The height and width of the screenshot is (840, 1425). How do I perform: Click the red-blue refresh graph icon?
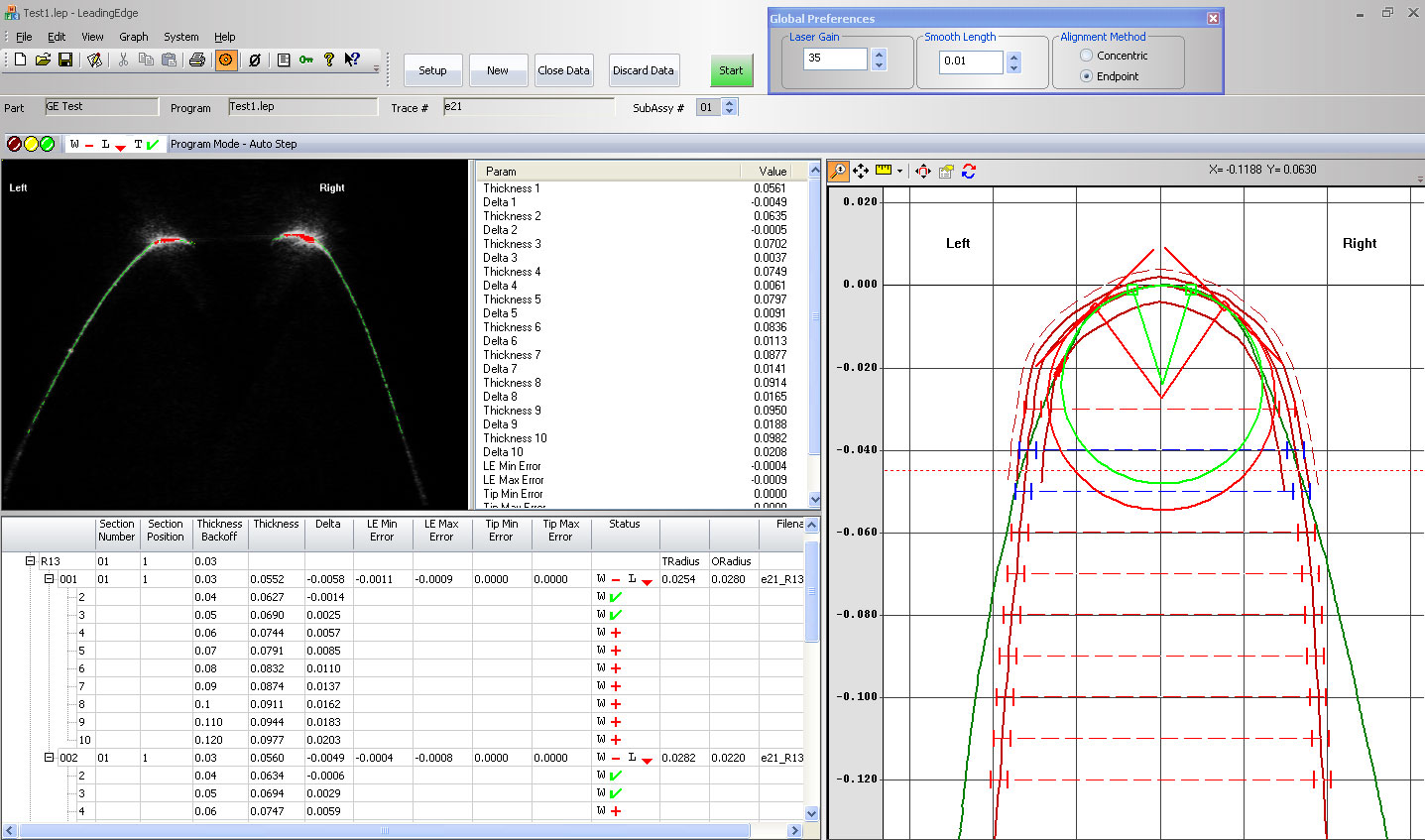pos(969,171)
